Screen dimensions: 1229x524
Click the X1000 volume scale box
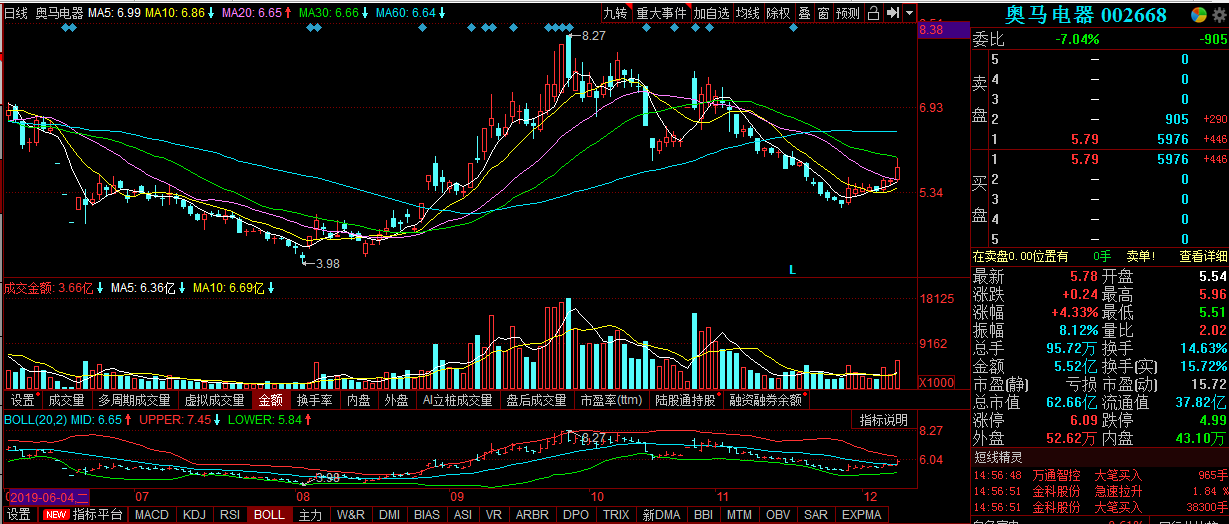(936, 382)
